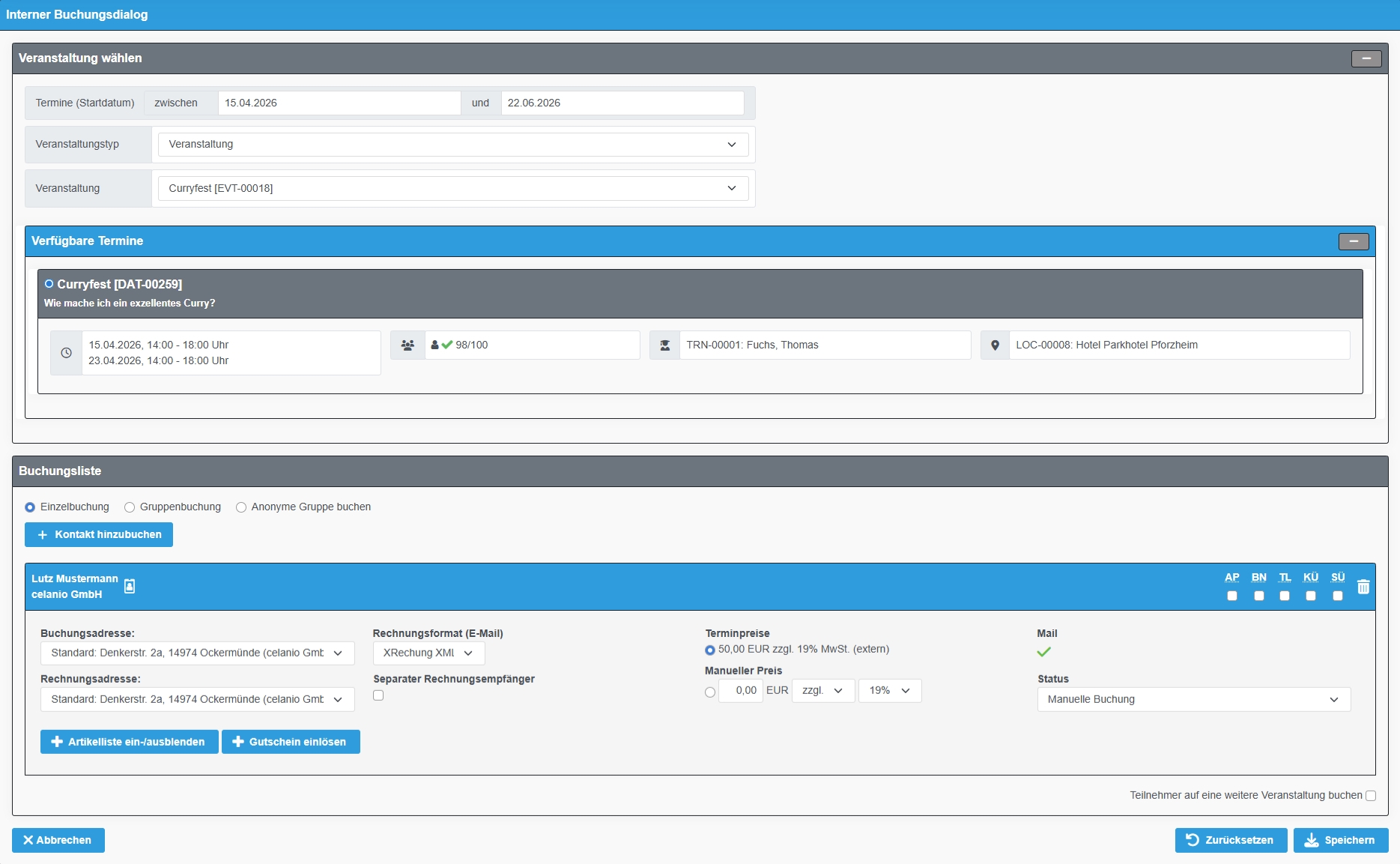Click the date 15.04.2026, 14:00 - 18:00 Uhr

coord(159,345)
